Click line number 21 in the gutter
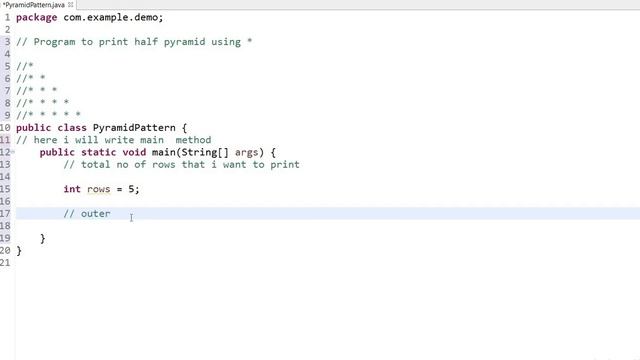 coord(5,262)
